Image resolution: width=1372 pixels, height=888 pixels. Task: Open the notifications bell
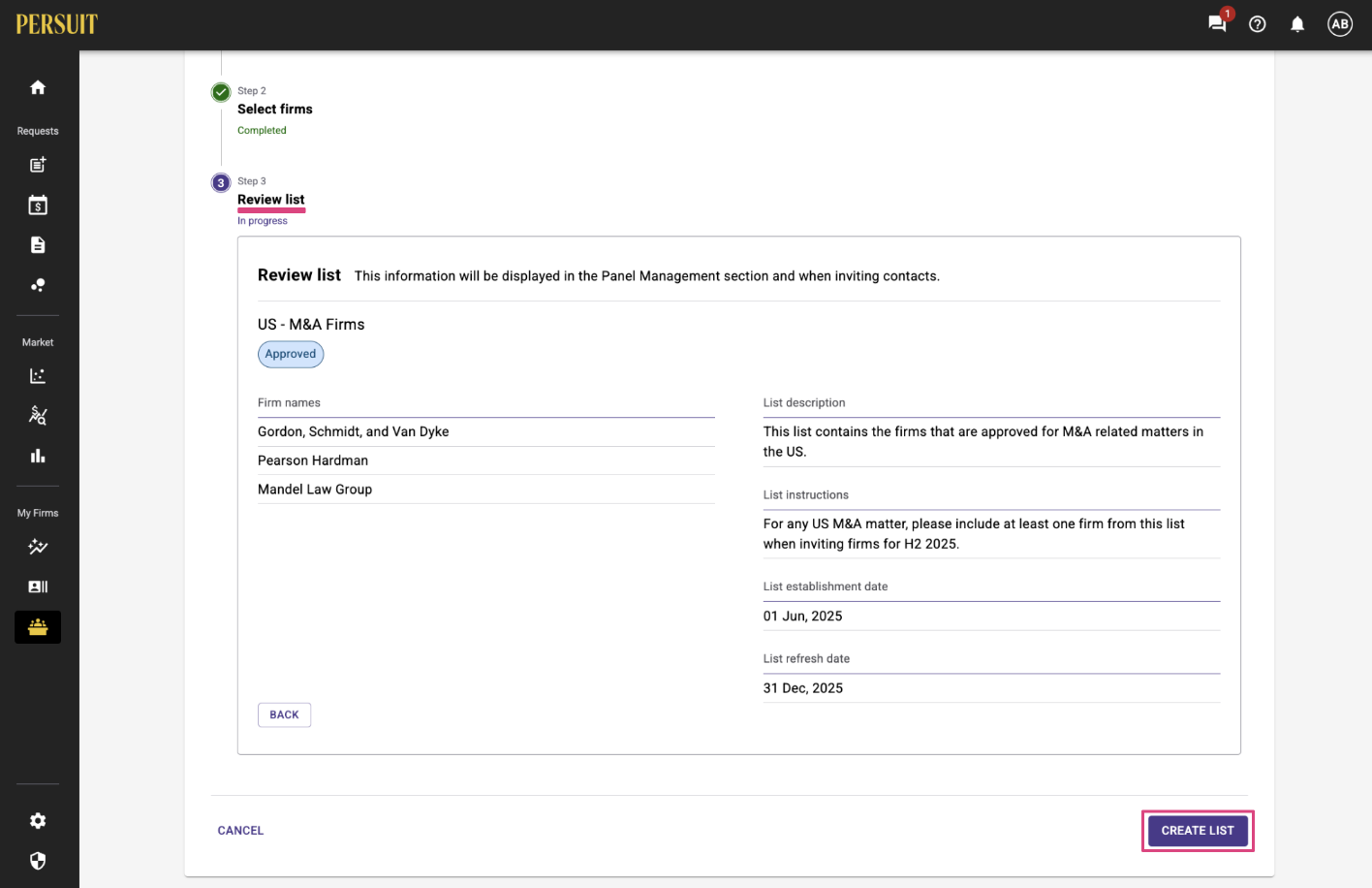point(1297,24)
